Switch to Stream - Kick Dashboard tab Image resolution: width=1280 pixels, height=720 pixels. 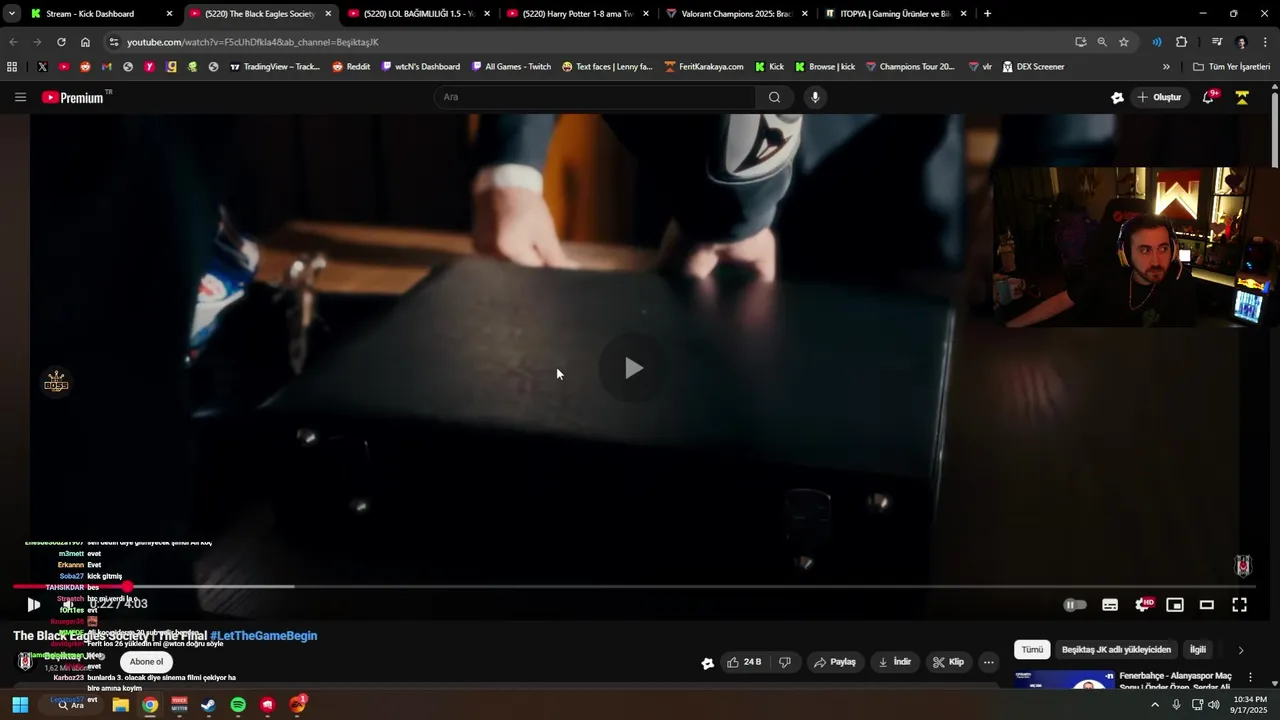[x=100, y=14]
